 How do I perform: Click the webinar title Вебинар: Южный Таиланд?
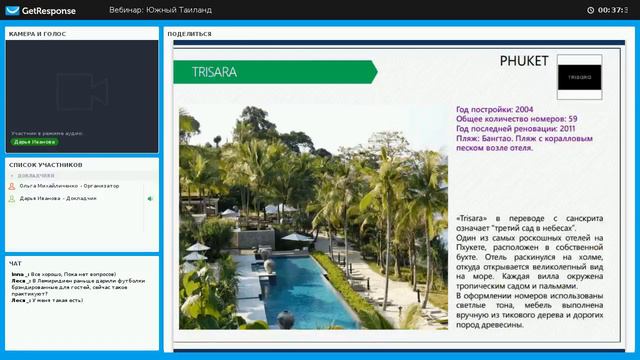tap(160, 10)
